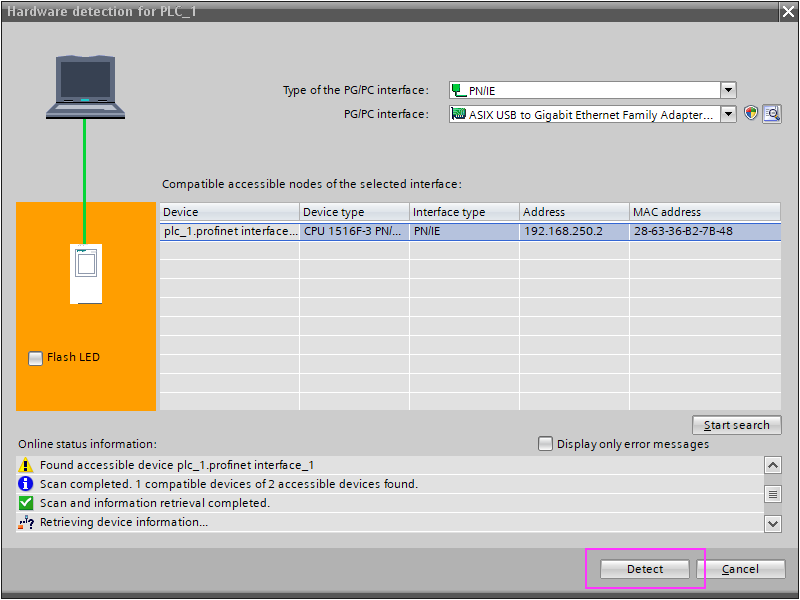Click the green checkmark status icon
Image resolution: width=800 pixels, height=600 pixels.
pyautogui.click(x=25, y=503)
